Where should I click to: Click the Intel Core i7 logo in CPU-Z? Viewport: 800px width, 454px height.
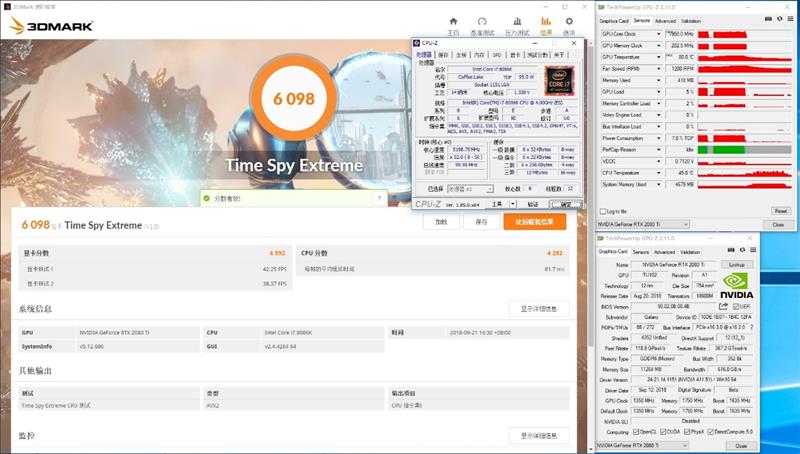click(x=559, y=81)
